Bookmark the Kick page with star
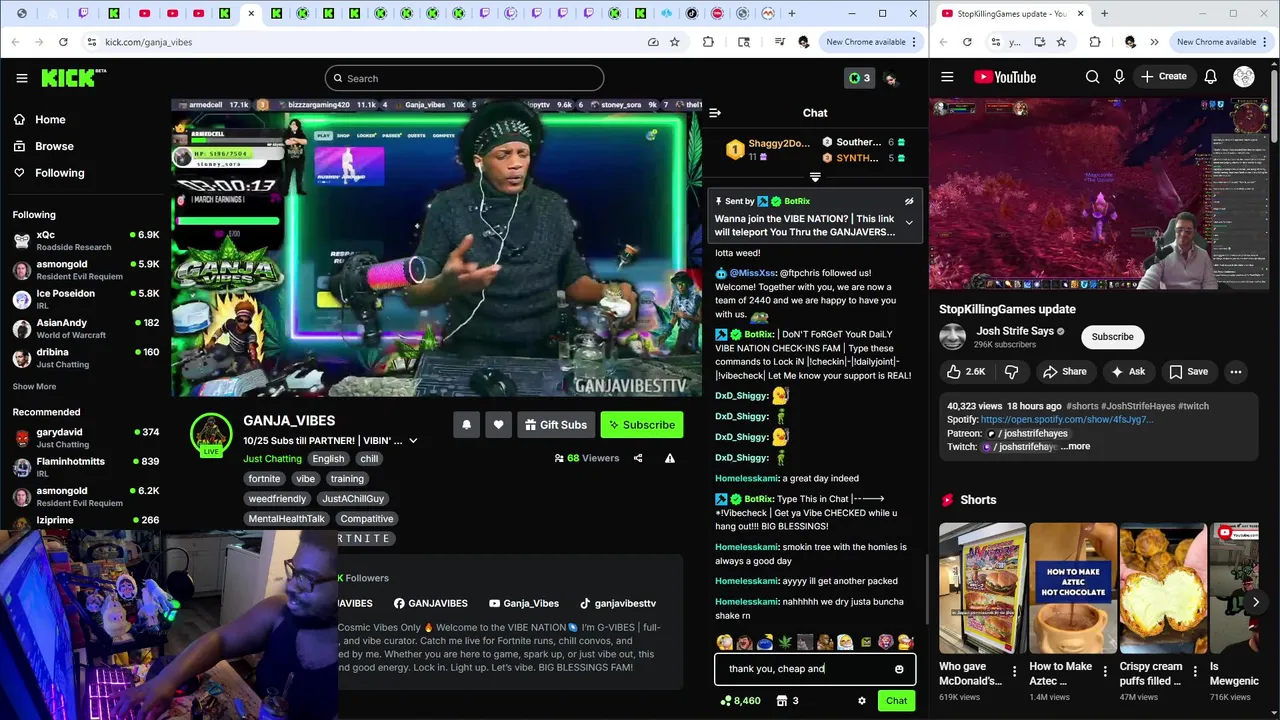 click(x=675, y=42)
